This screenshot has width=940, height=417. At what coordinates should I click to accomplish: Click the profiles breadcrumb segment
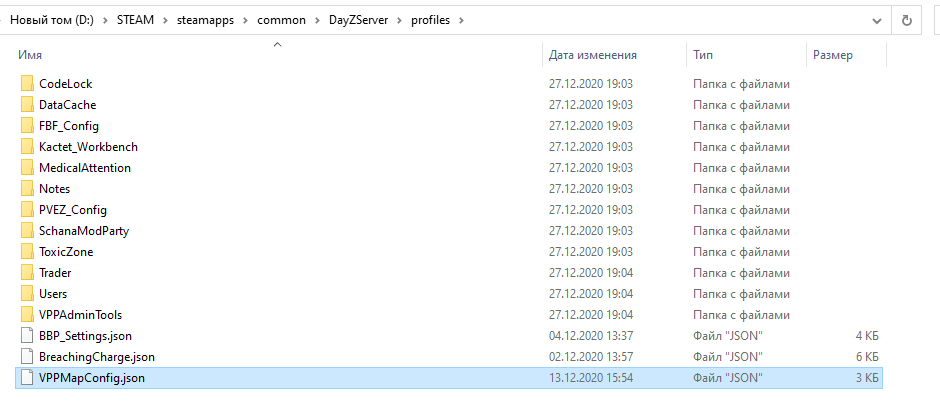pos(430,20)
